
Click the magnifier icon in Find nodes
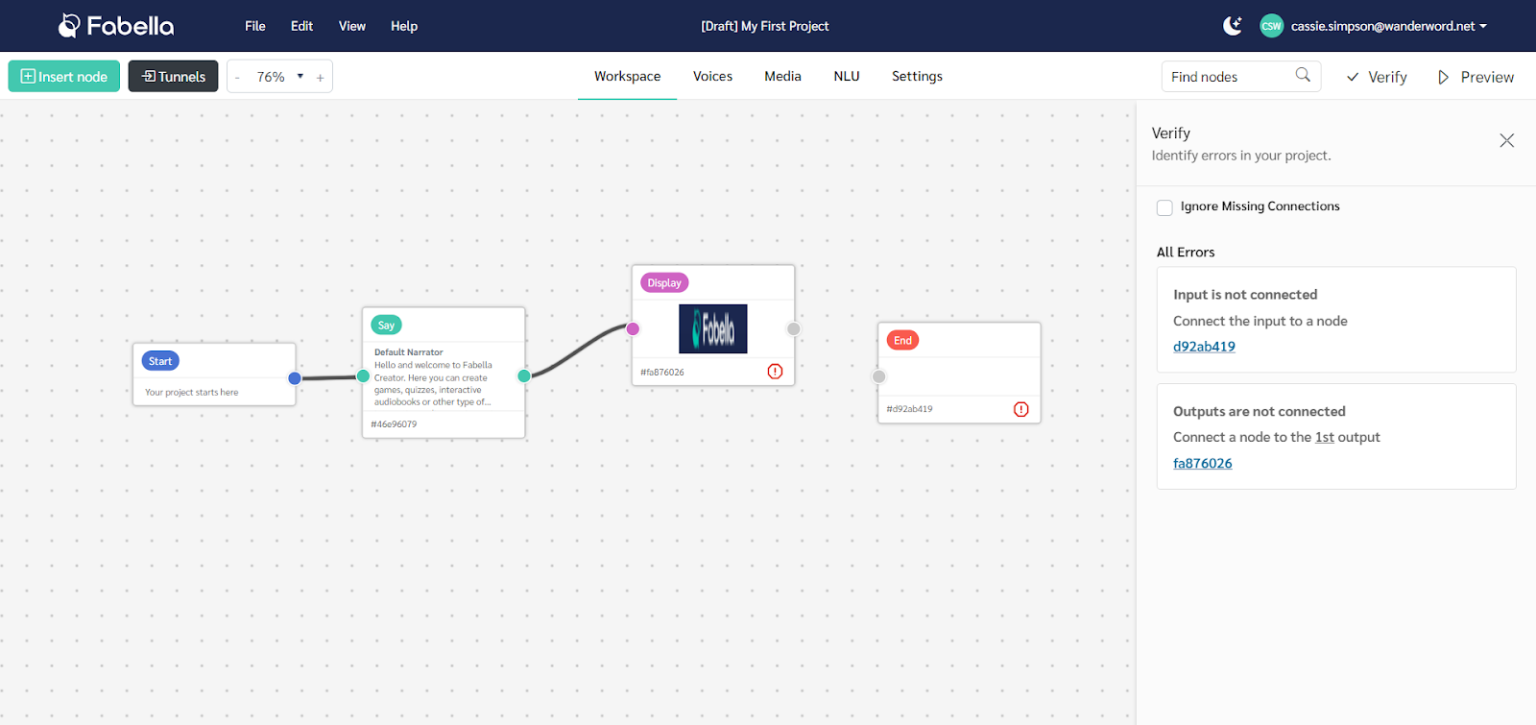pyautogui.click(x=1303, y=75)
